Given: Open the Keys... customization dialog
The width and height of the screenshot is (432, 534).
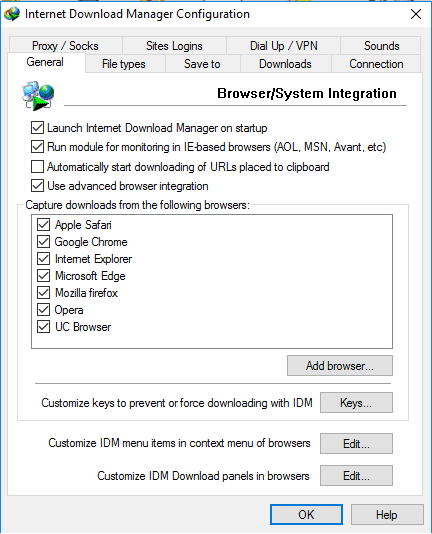Looking at the screenshot, I should click(356, 403).
